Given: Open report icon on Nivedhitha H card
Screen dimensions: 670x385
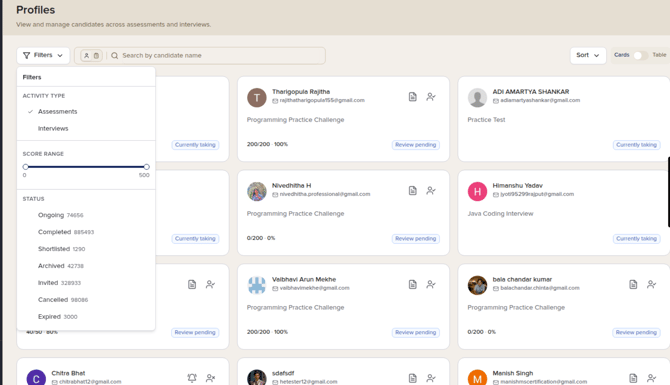Looking at the screenshot, I should [x=412, y=191].
